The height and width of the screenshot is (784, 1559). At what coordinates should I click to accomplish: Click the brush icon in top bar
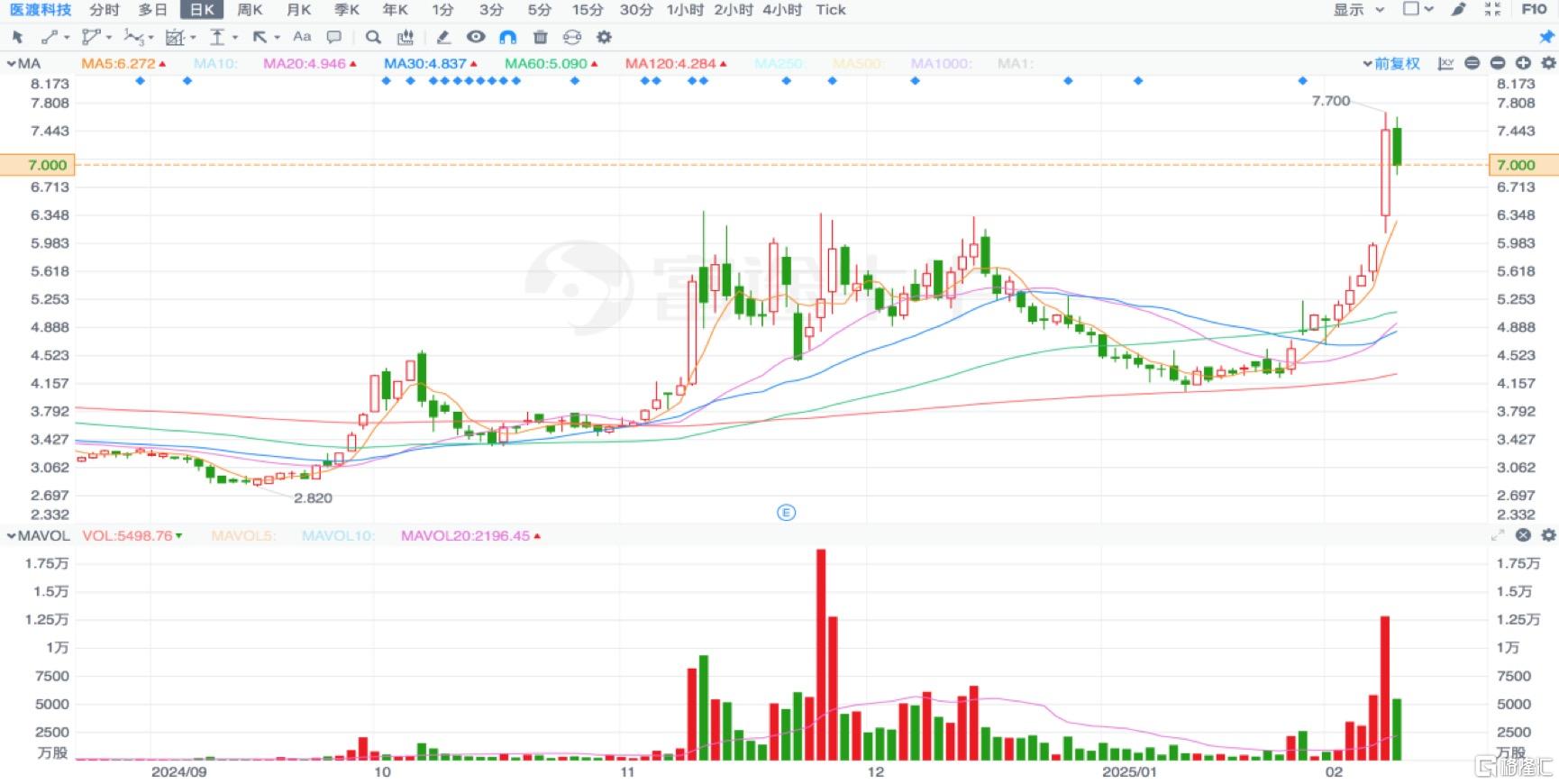coord(1459,9)
